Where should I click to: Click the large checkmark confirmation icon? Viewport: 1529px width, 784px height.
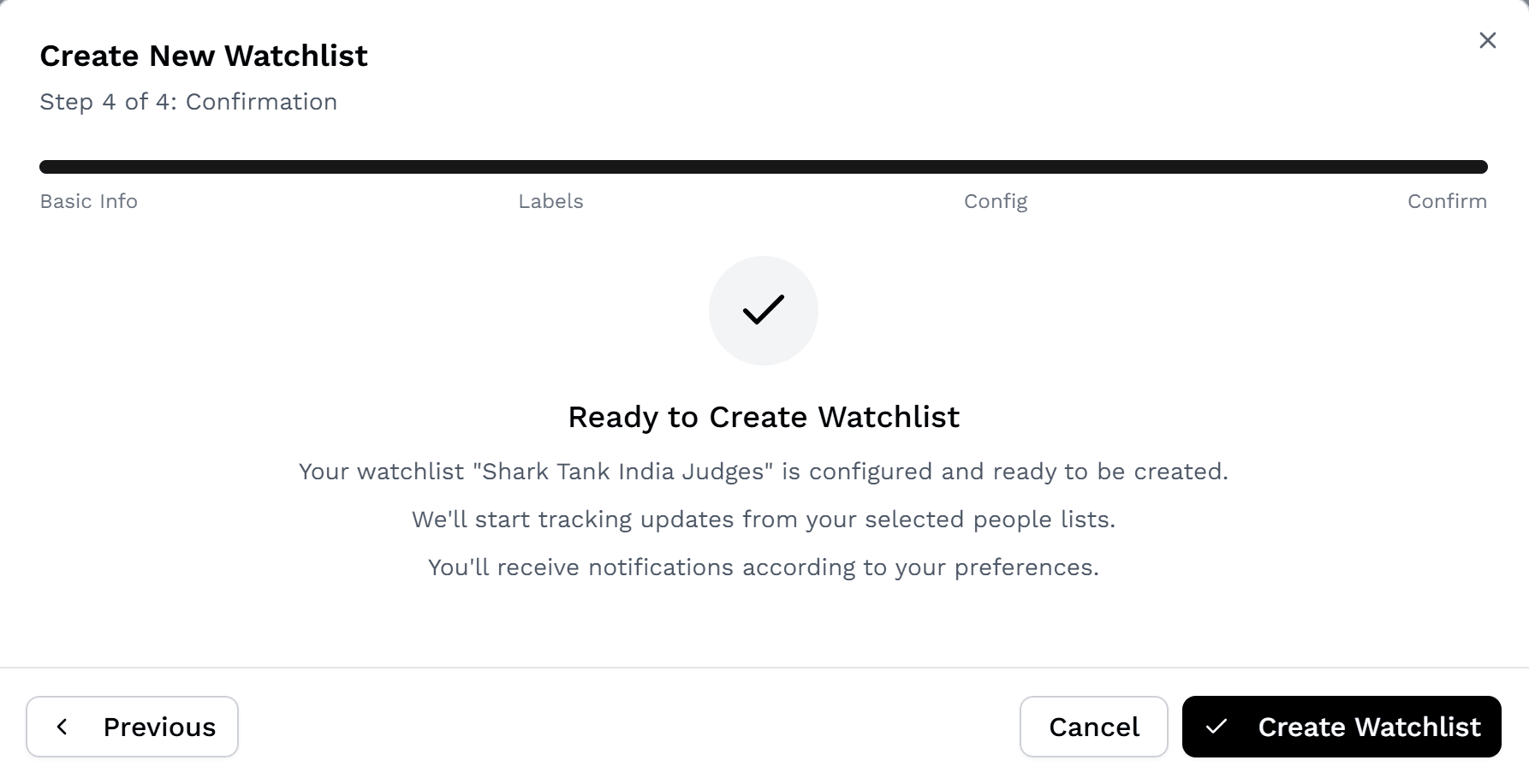763,310
